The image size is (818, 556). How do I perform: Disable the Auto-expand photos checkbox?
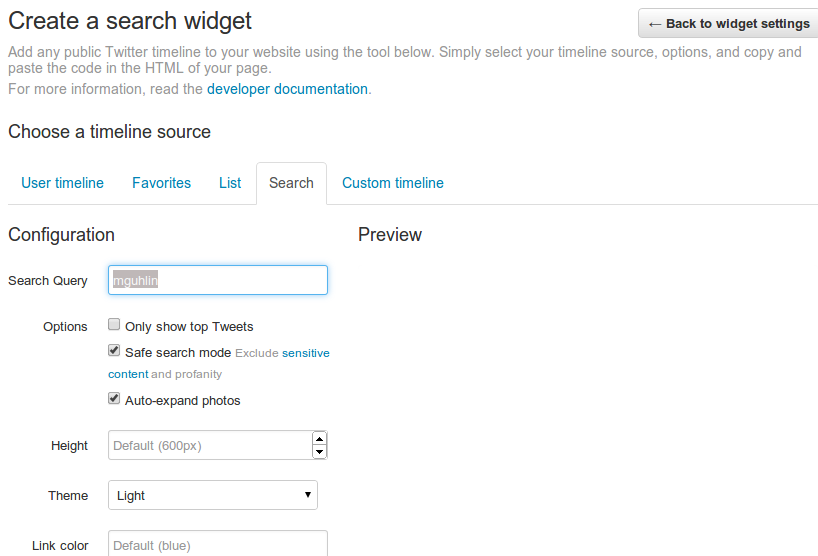[x=115, y=399]
